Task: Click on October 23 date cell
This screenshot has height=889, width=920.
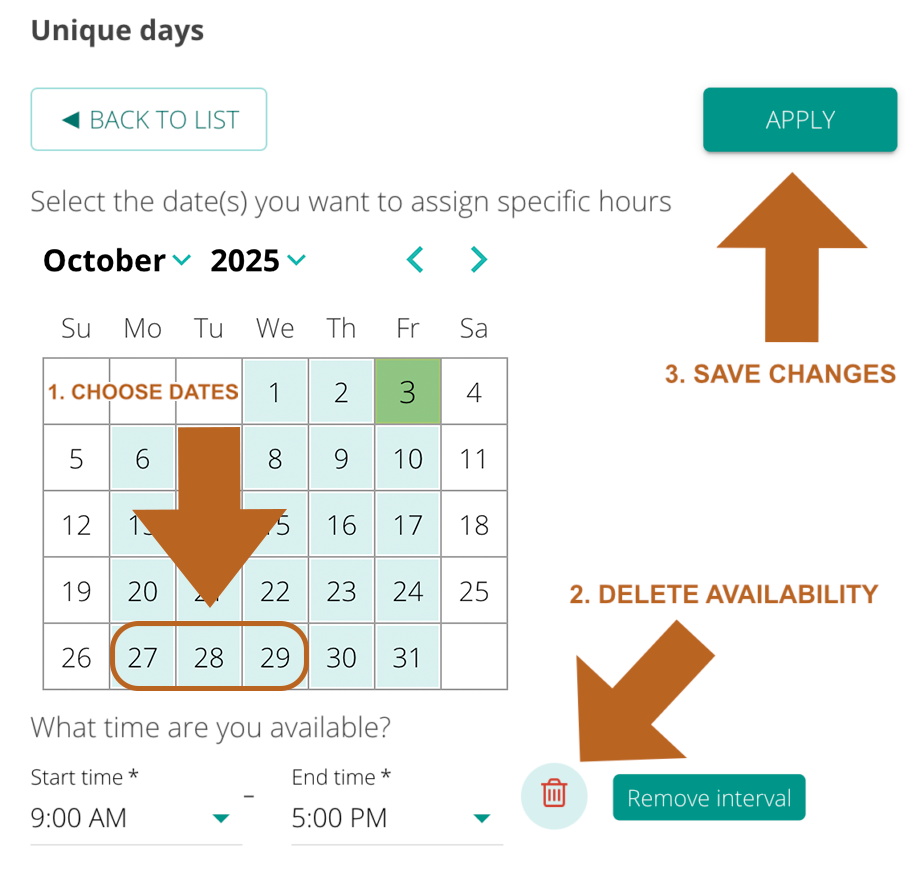Action: (341, 592)
